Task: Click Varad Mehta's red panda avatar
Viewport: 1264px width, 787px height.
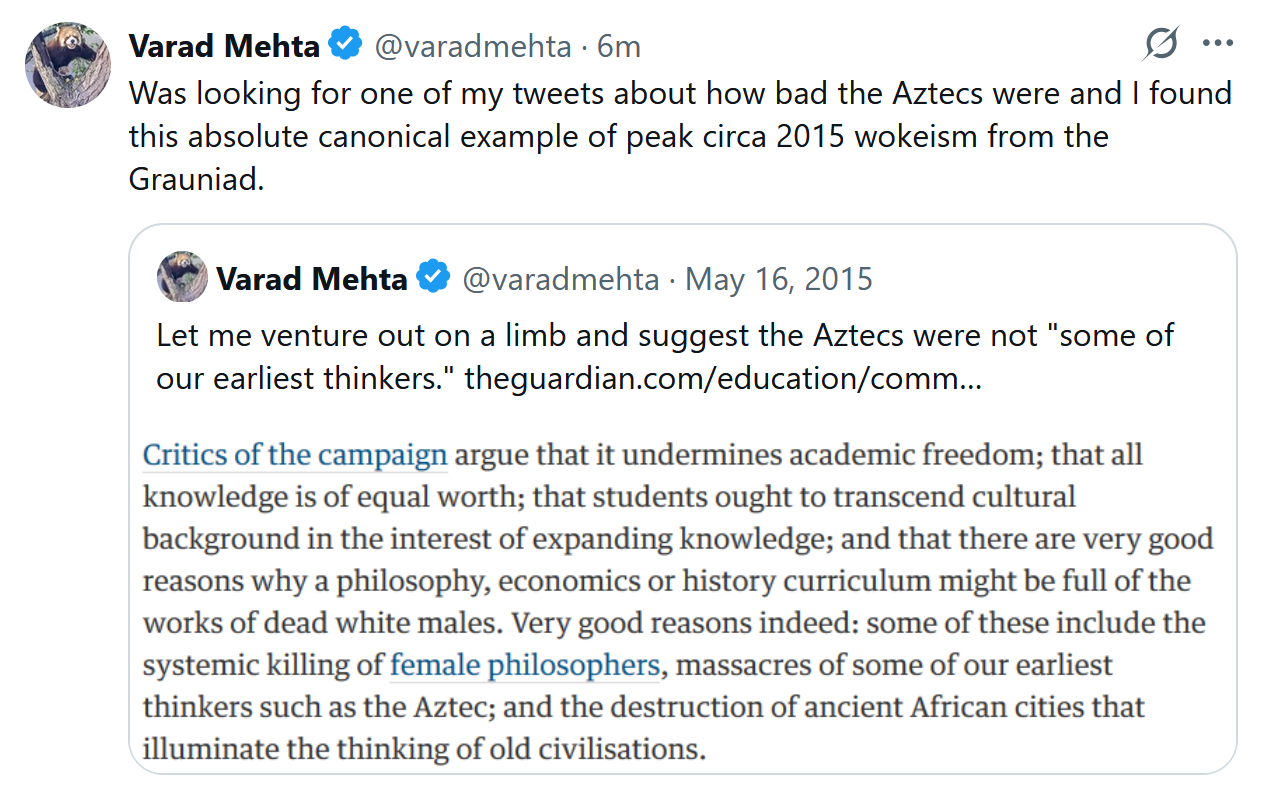Action: point(67,64)
